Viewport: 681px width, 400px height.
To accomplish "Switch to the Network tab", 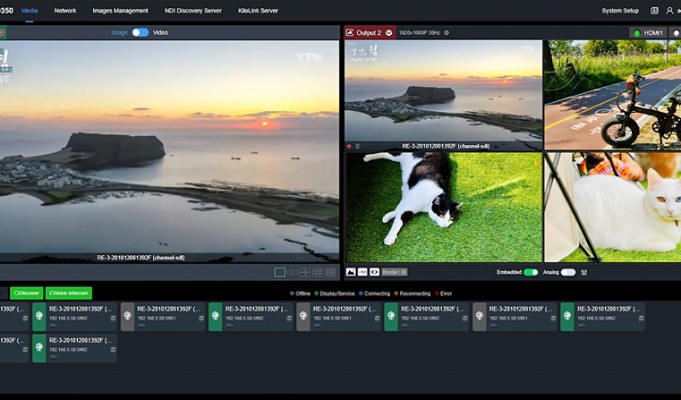I will point(65,10).
